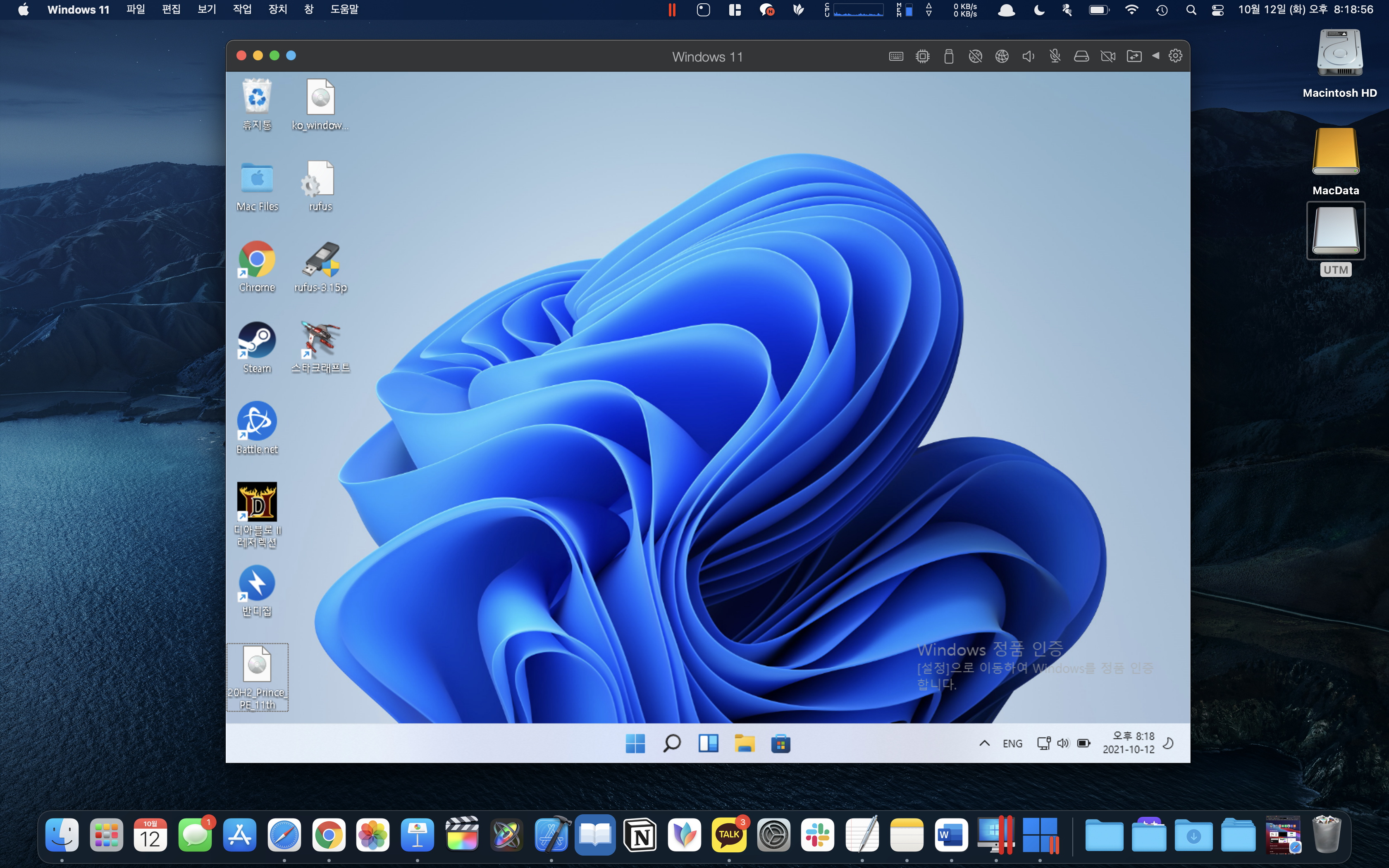Click the shared folders icon in toolbar

click(x=1134, y=56)
